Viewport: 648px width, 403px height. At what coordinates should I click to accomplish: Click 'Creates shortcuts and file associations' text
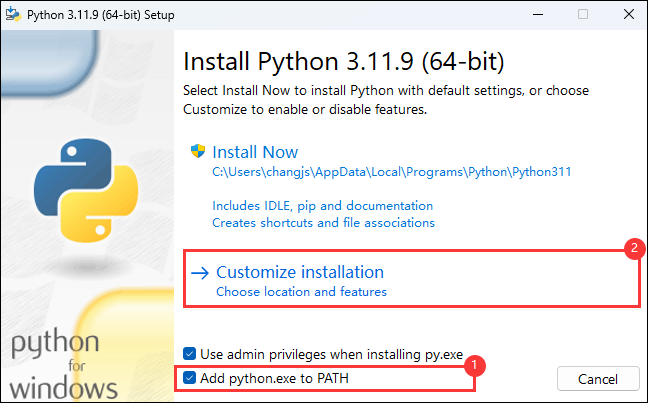tap(323, 223)
